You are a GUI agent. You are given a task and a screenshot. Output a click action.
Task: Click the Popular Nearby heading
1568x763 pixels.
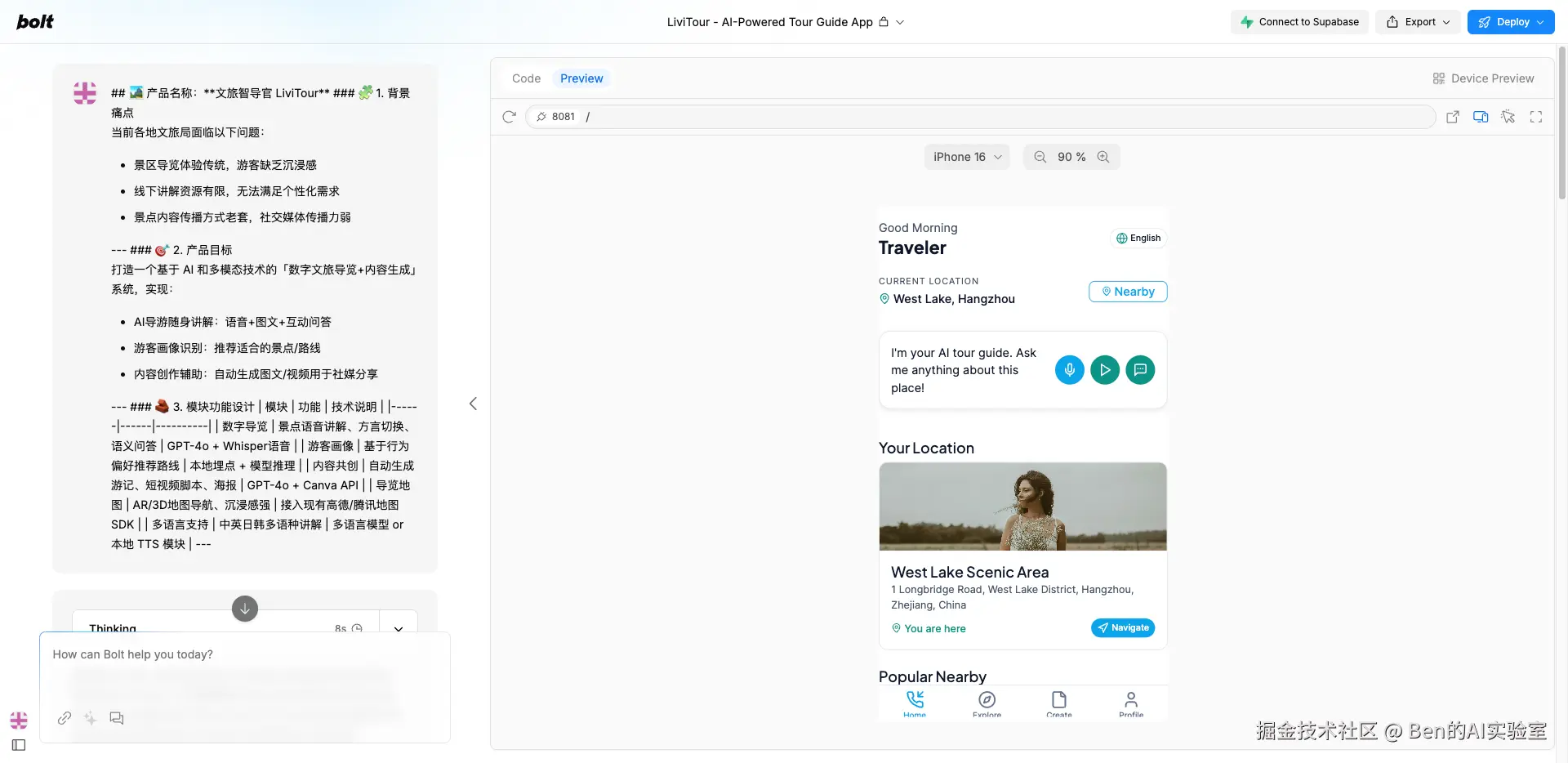pyautogui.click(x=933, y=676)
